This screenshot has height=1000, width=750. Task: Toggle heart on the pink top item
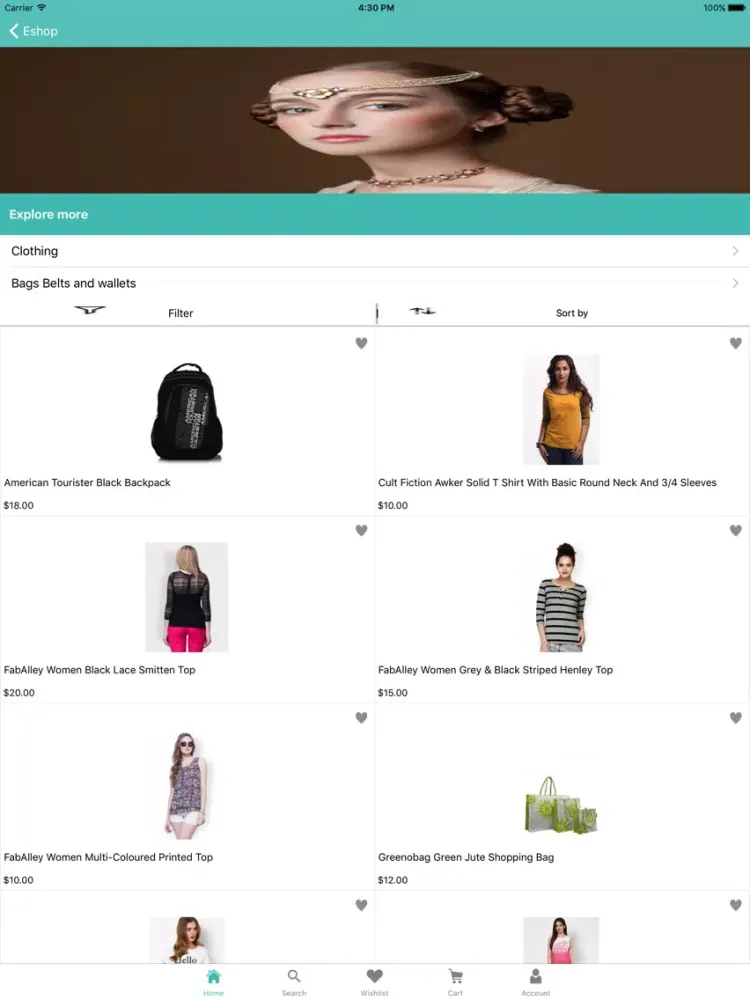click(735, 905)
